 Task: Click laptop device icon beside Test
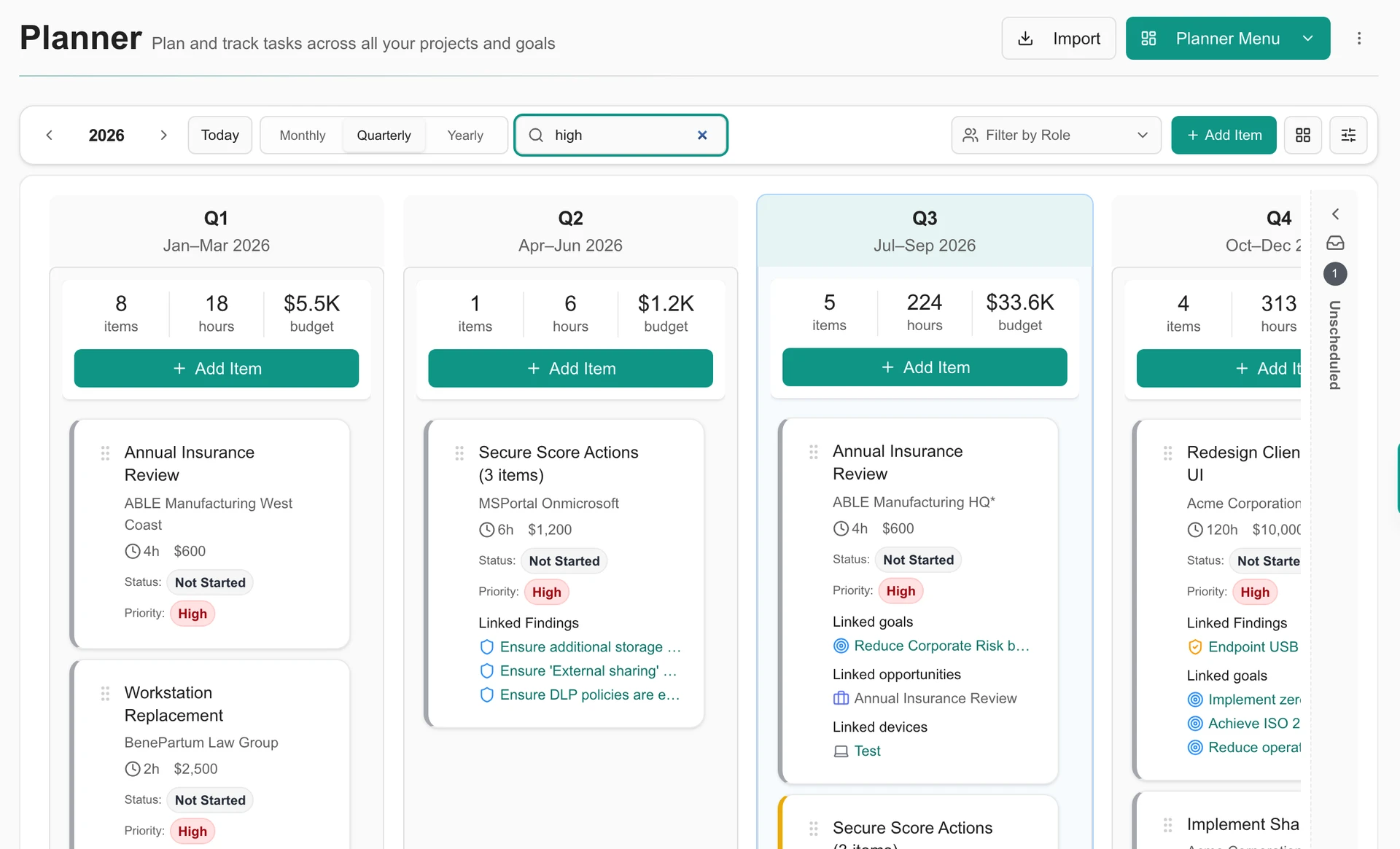pyautogui.click(x=841, y=751)
